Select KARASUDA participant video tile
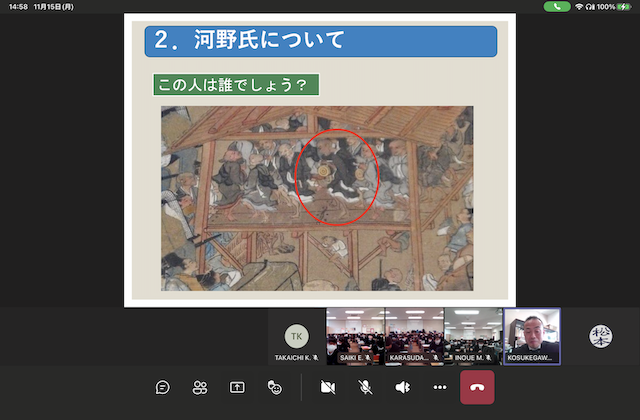 pyautogui.click(x=414, y=336)
